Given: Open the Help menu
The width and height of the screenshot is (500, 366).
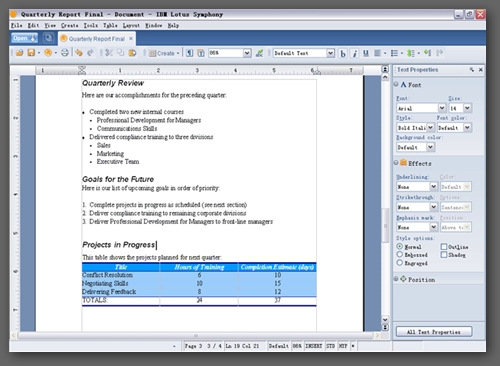Looking at the screenshot, I should (173, 25).
